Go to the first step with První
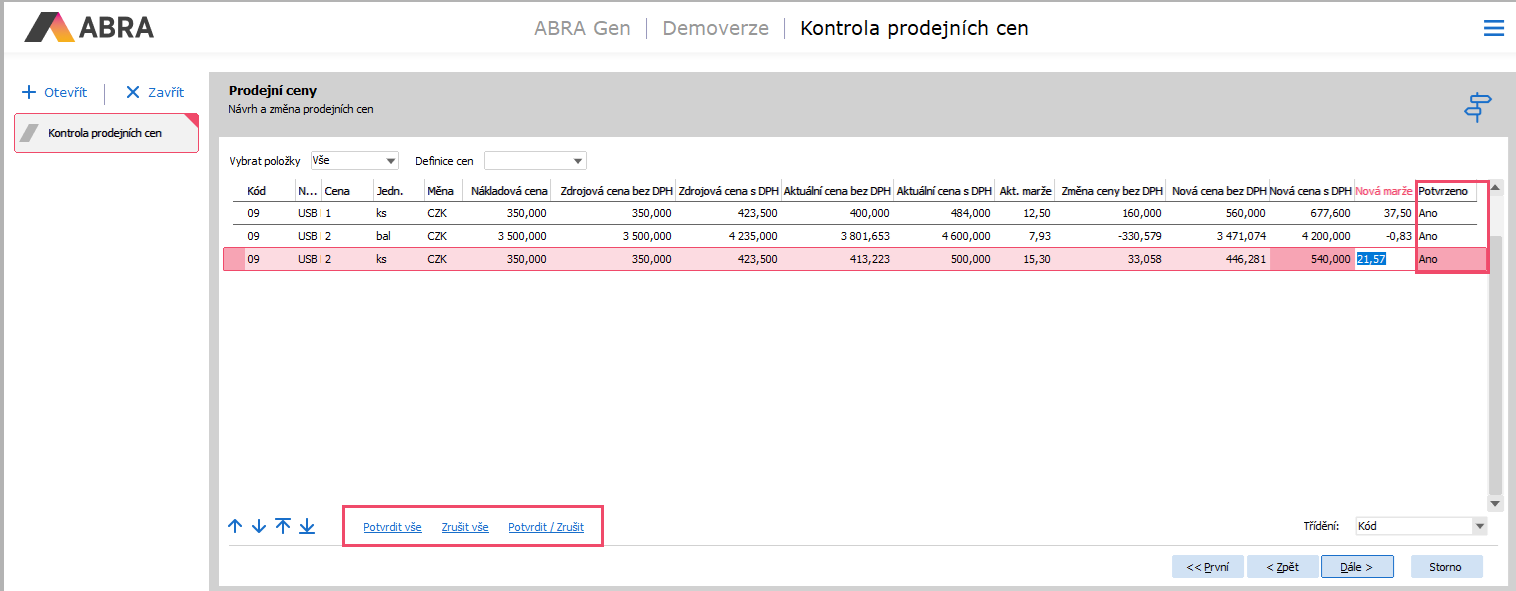Image resolution: width=1516 pixels, height=591 pixels. (x=1207, y=567)
